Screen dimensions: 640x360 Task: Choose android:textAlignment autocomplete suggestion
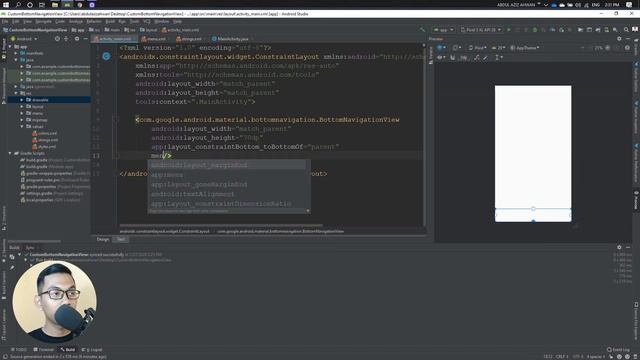pos(227,194)
